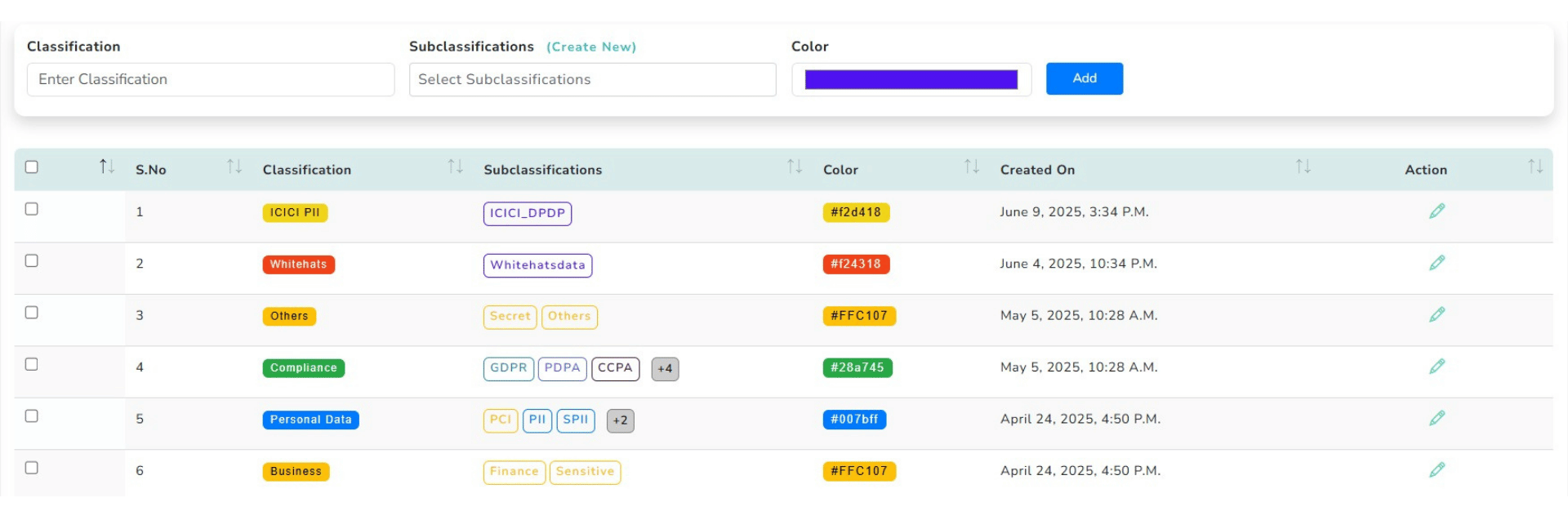Image resolution: width=1568 pixels, height=520 pixels.
Task: Sort by Classification column sort icon
Action: click(455, 167)
